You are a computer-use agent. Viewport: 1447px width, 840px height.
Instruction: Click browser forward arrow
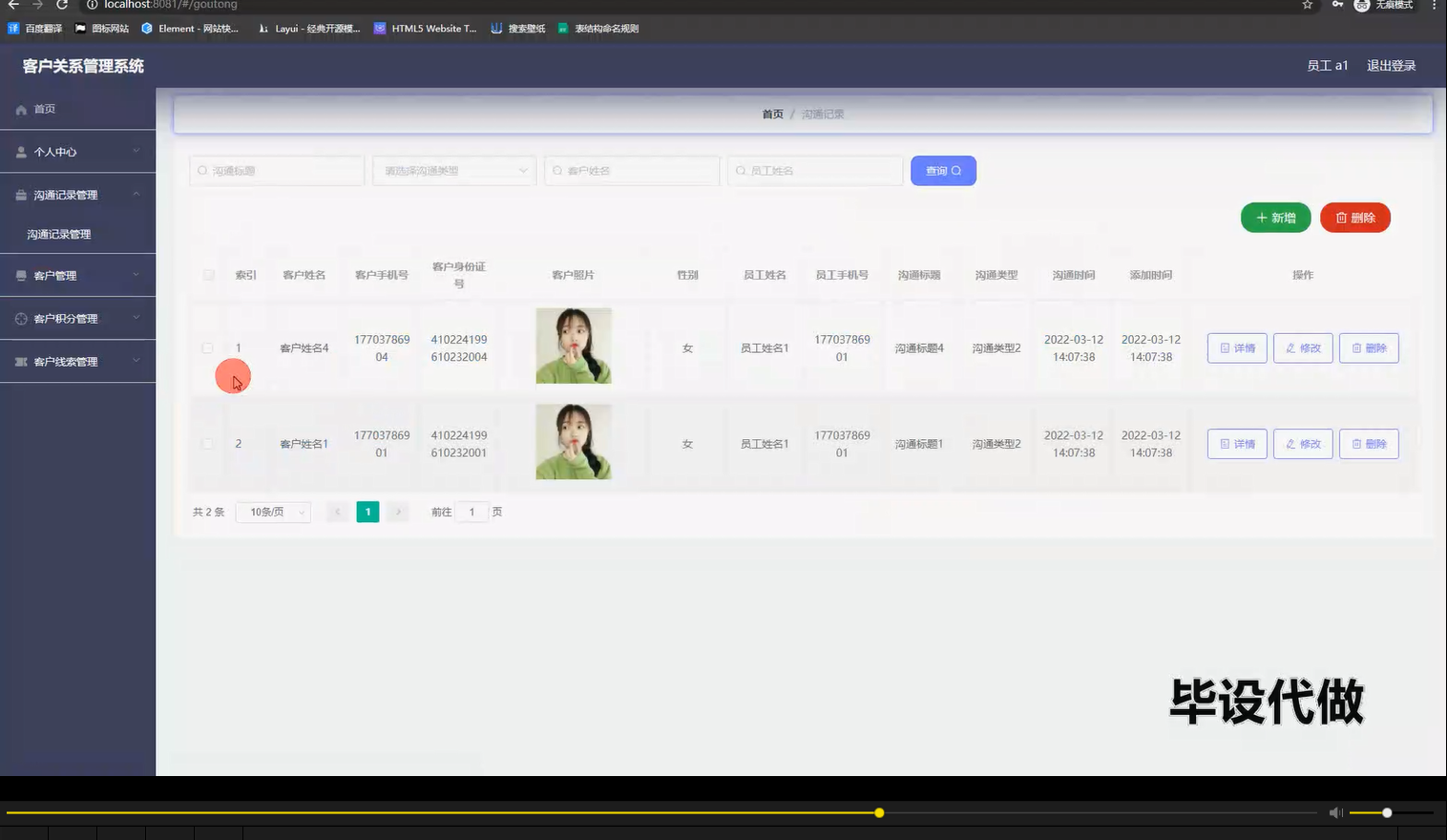pyautogui.click(x=37, y=5)
